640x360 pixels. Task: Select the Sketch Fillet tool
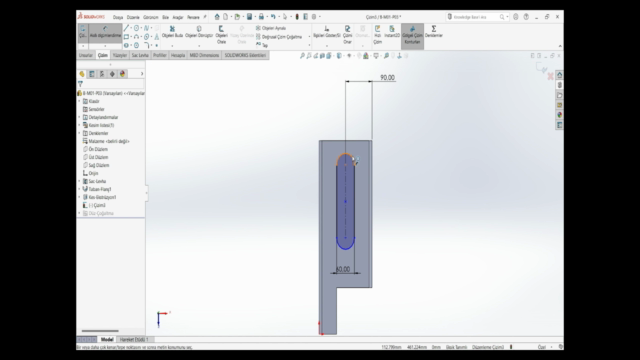pyautogui.click(x=147, y=45)
